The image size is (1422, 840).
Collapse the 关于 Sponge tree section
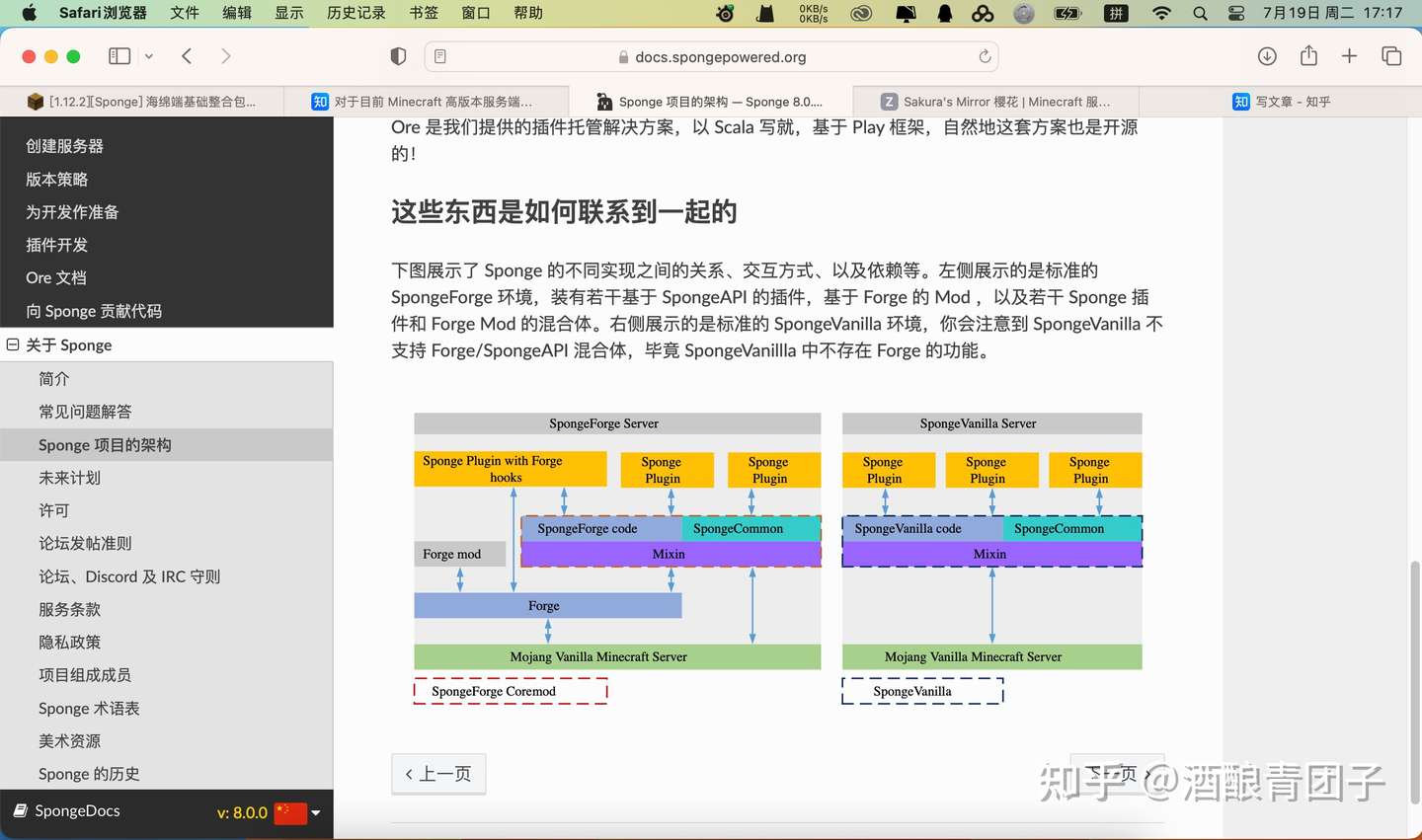point(13,344)
